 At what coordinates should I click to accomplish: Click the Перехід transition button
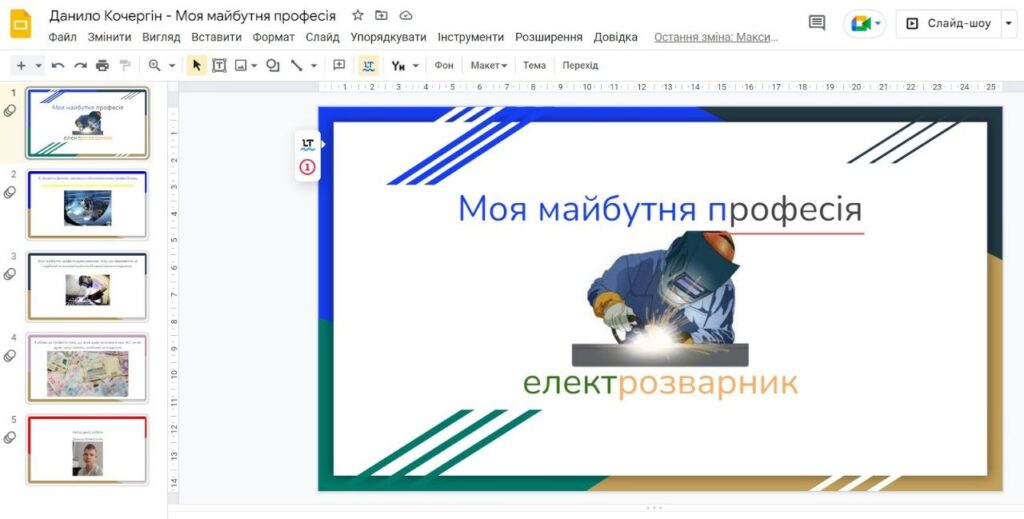point(580,65)
